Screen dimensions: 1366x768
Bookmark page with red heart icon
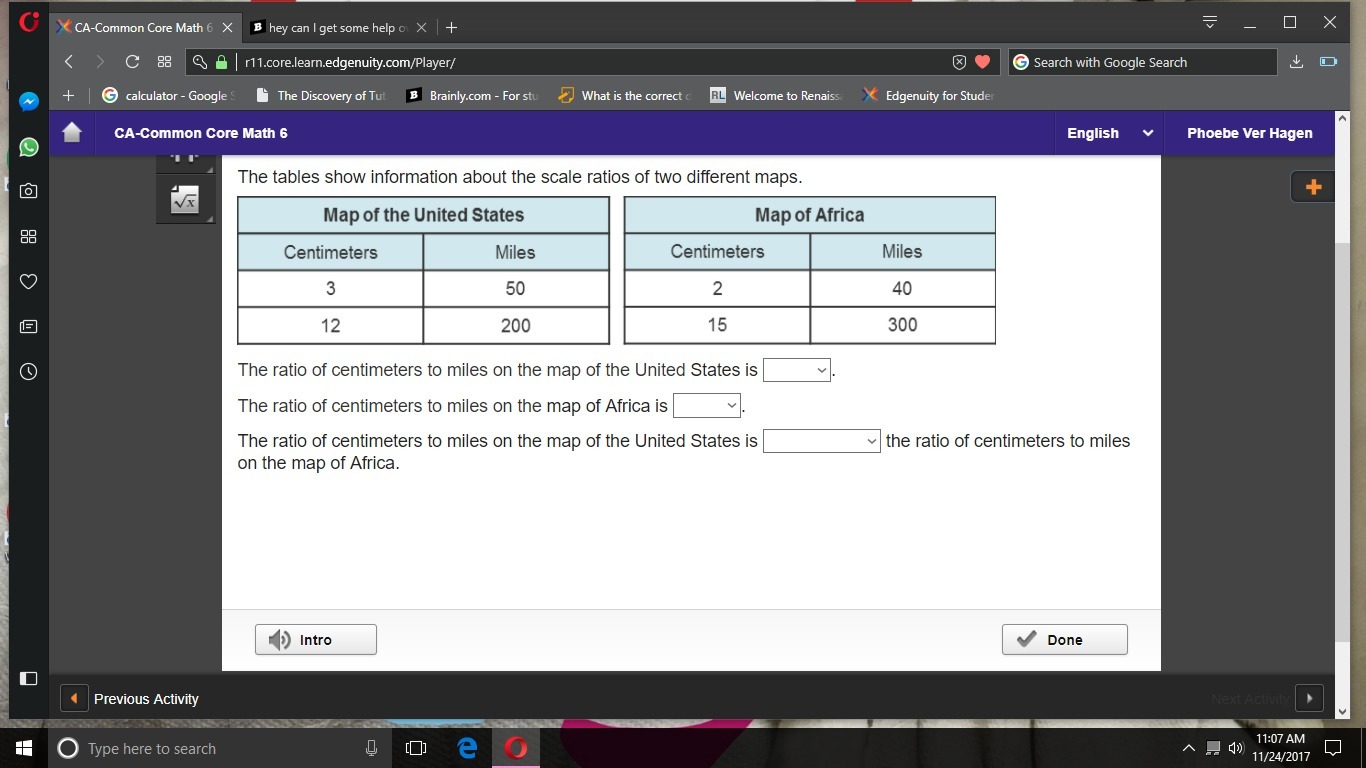point(982,62)
